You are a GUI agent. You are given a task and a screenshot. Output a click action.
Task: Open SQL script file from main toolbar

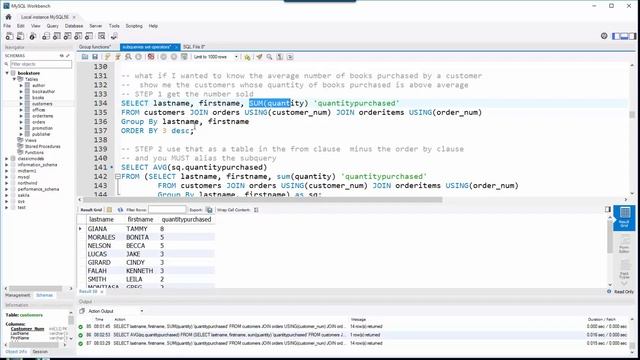pos(20,36)
